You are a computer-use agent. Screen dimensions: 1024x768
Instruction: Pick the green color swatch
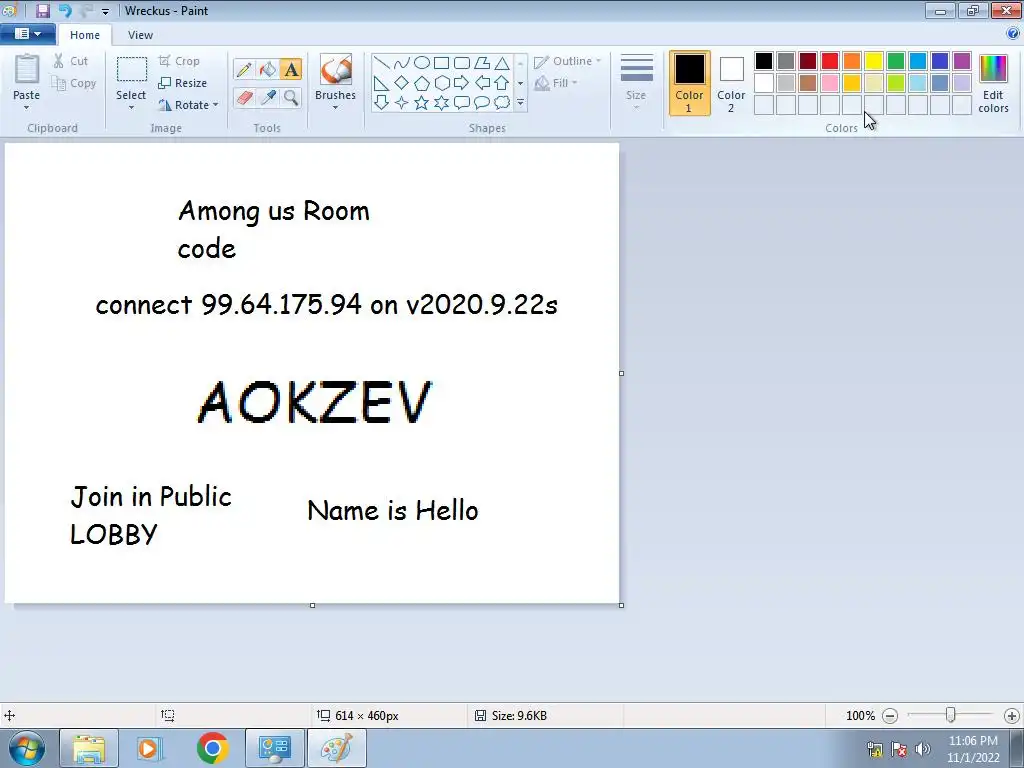pos(895,61)
